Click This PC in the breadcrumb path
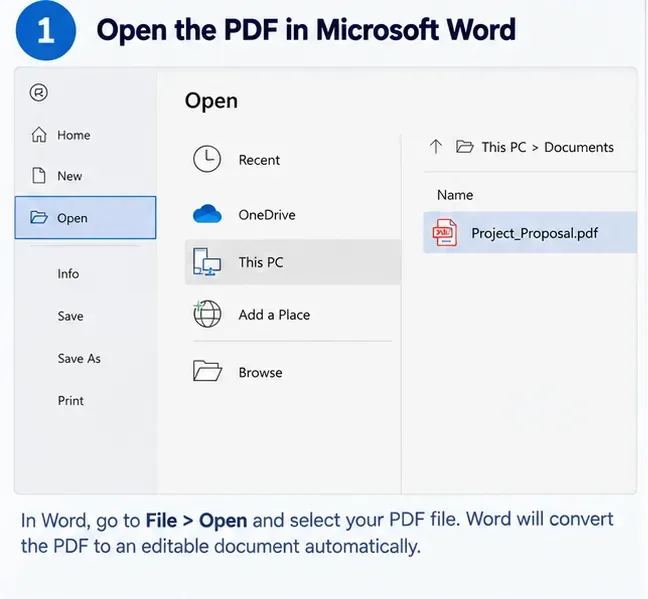This screenshot has width=648, height=599. click(x=504, y=147)
